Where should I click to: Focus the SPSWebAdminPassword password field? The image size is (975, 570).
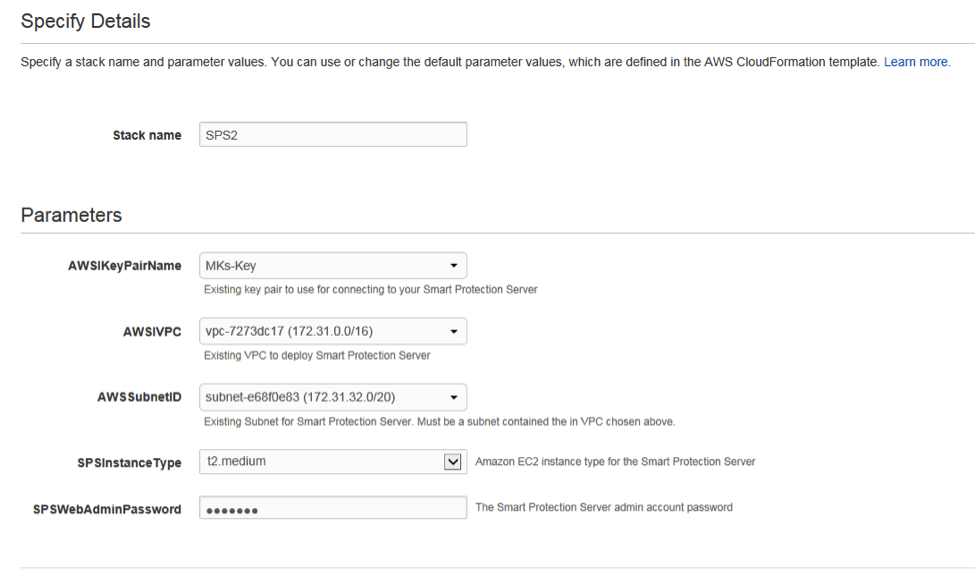pos(332,509)
